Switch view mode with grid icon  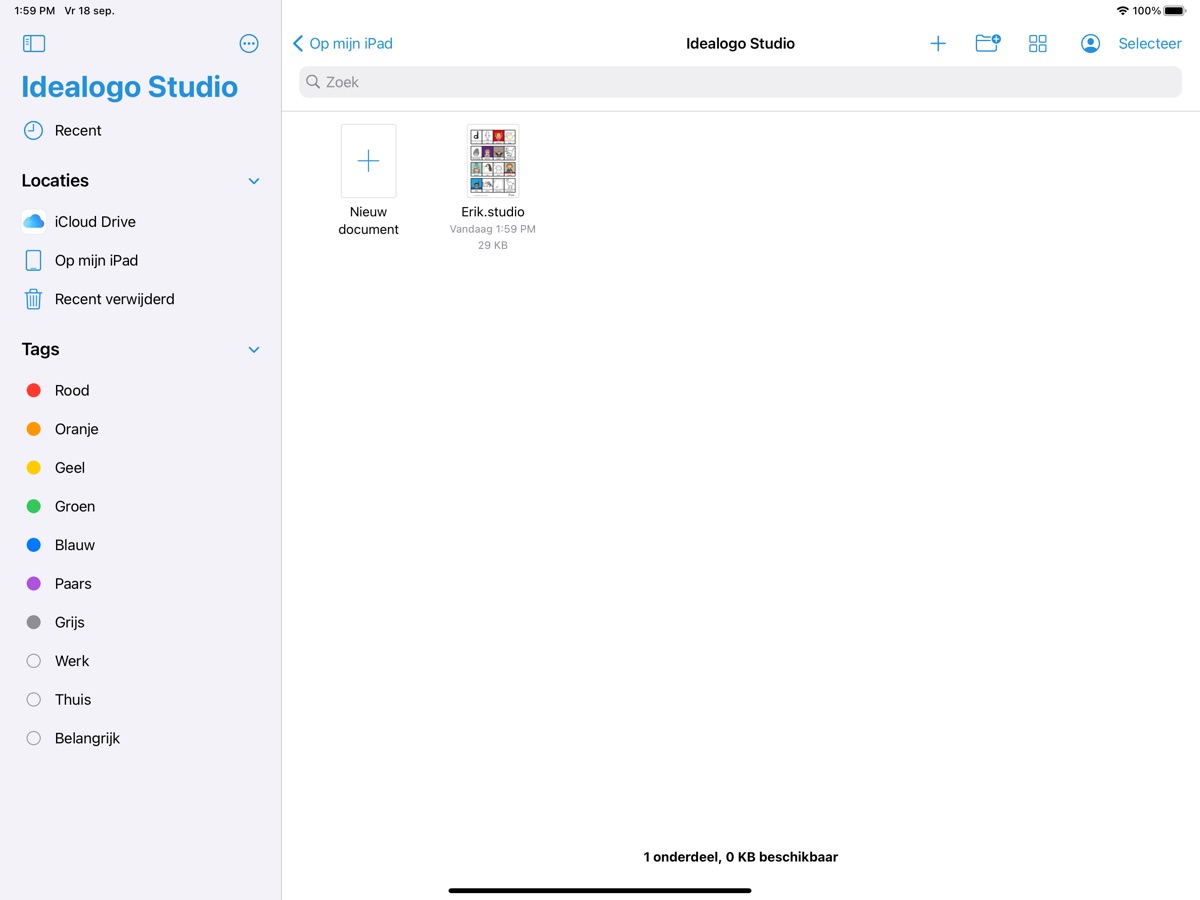pos(1038,43)
